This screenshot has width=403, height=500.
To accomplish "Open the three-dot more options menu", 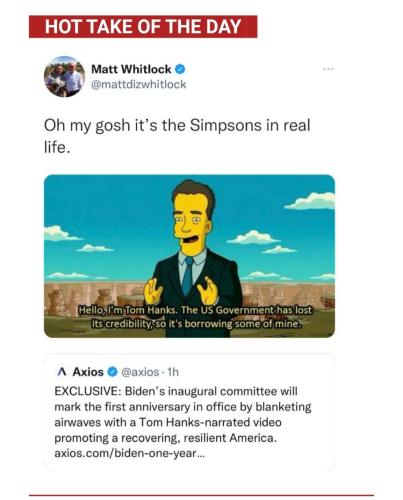I will (x=328, y=69).
